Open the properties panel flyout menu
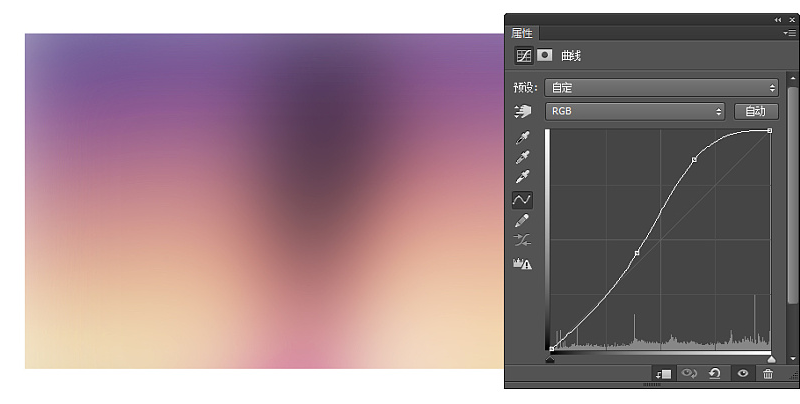This screenshot has height=404, width=800. click(x=789, y=33)
